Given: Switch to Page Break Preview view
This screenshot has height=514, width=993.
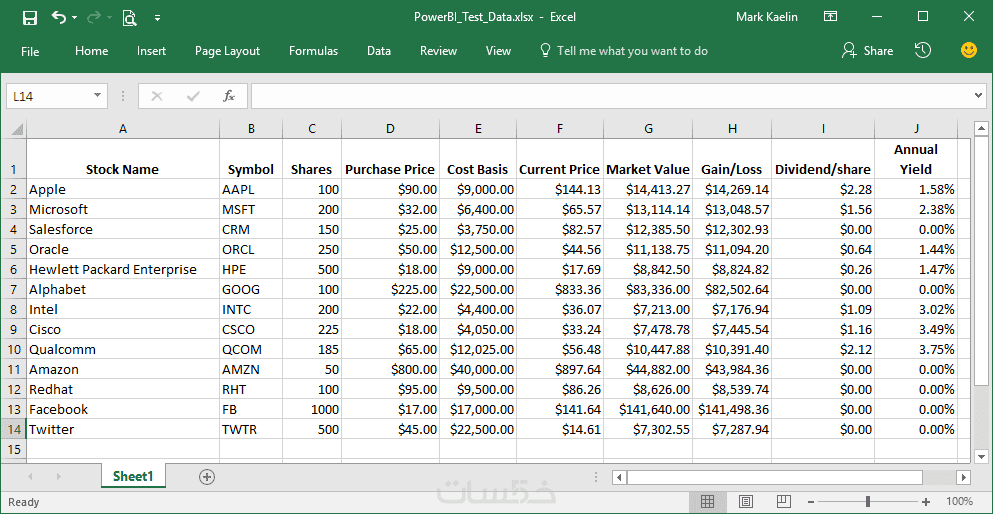Looking at the screenshot, I should [778, 501].
